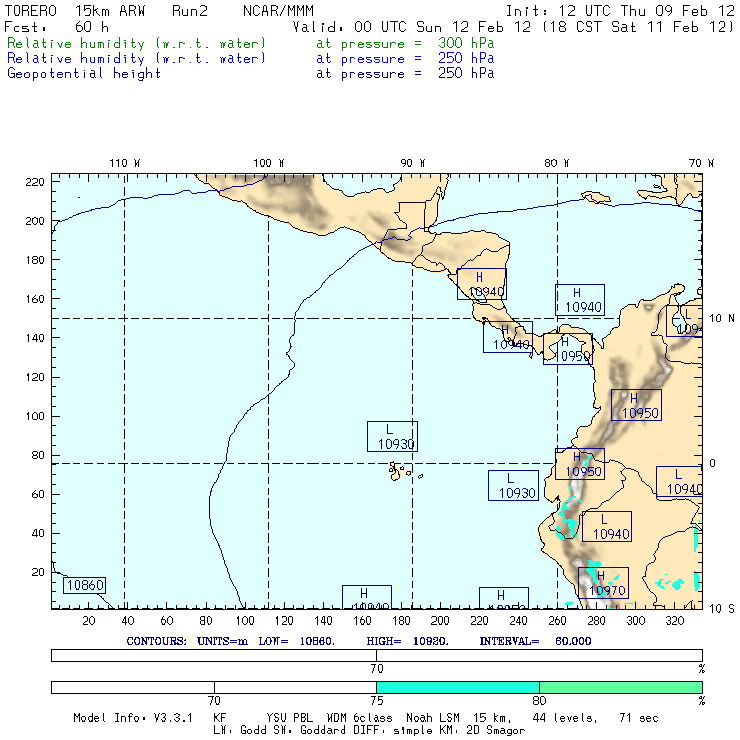Click the "H 10940" box over the Caribbean Sea
Viewport: 740px width, 740px height.
[x=580, y=300]
